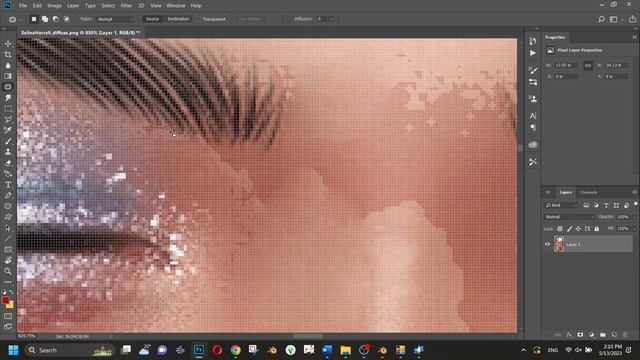640x360 pixels.
Task: Select the Brush tool
Action: [x=8, y=141]
